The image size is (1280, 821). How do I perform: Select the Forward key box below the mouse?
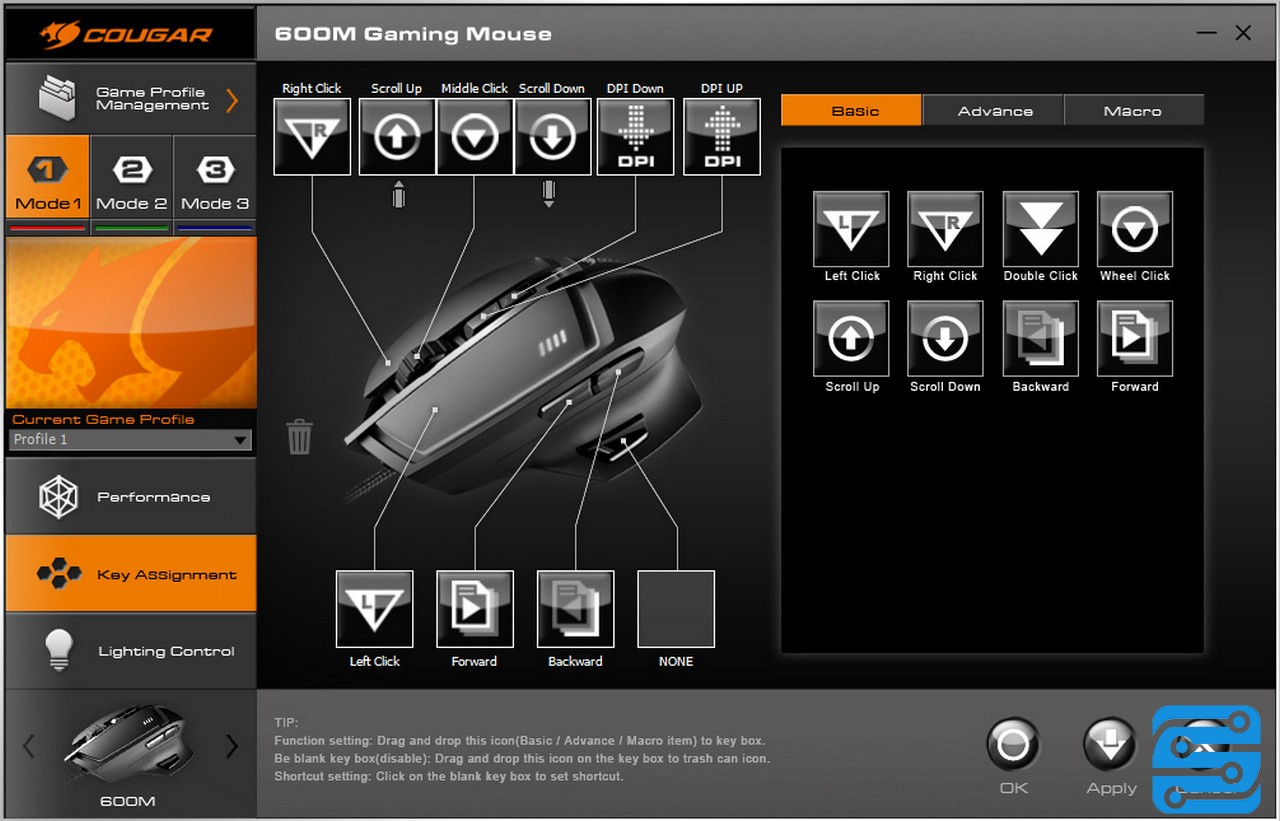(475, 610)
